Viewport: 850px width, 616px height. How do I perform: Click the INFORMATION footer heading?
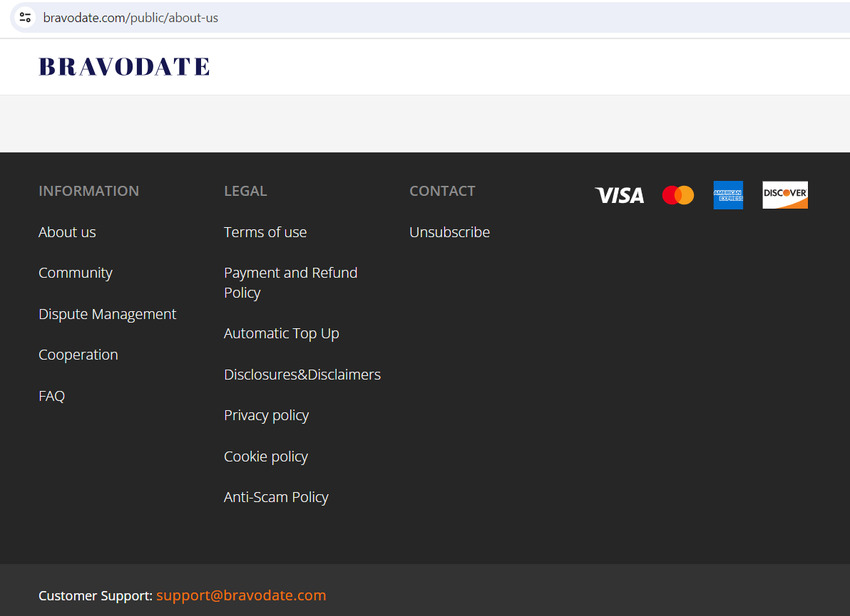click(x=89, y=191)
